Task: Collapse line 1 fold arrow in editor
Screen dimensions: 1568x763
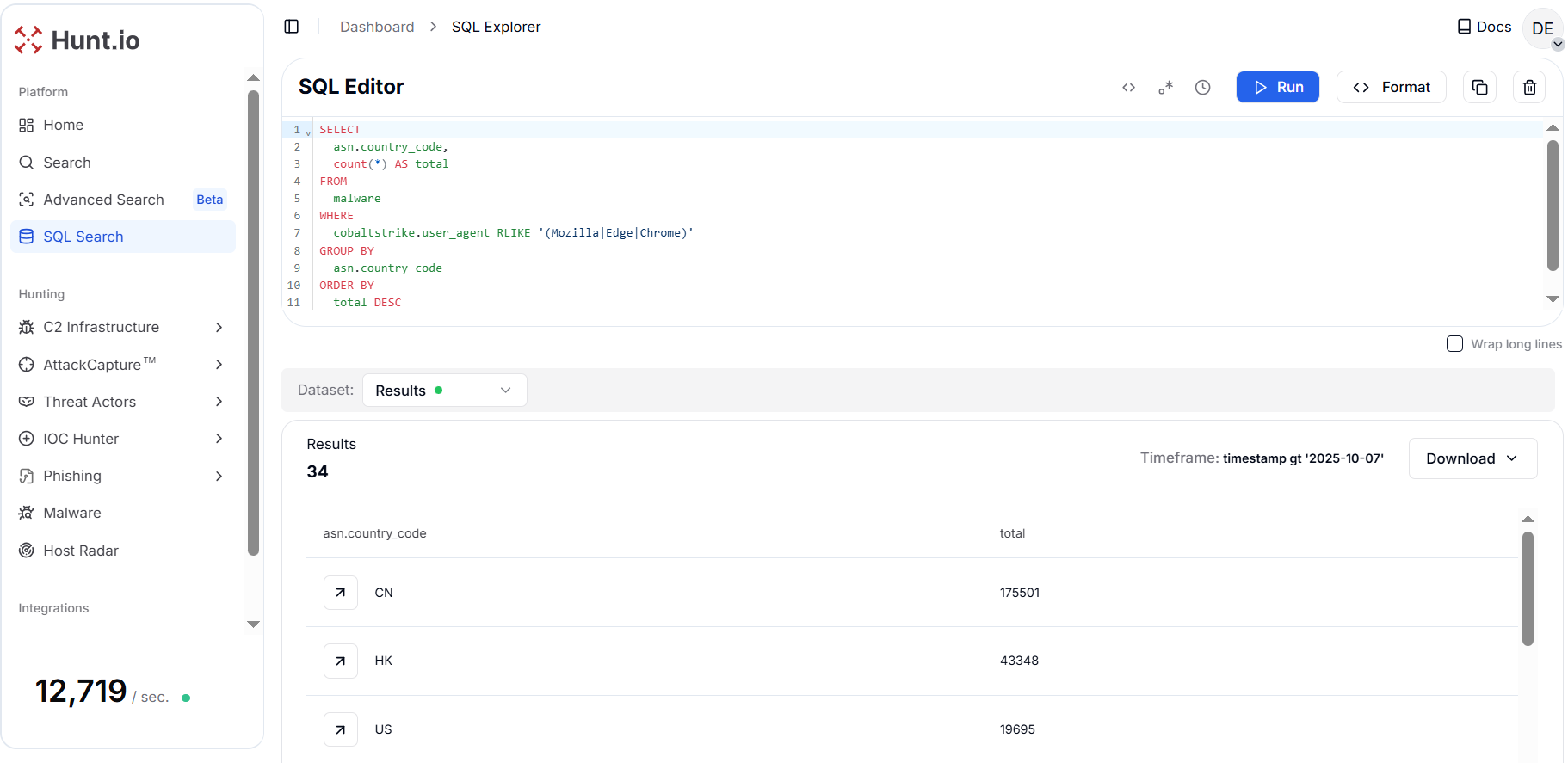Action: tap(308, 132)
